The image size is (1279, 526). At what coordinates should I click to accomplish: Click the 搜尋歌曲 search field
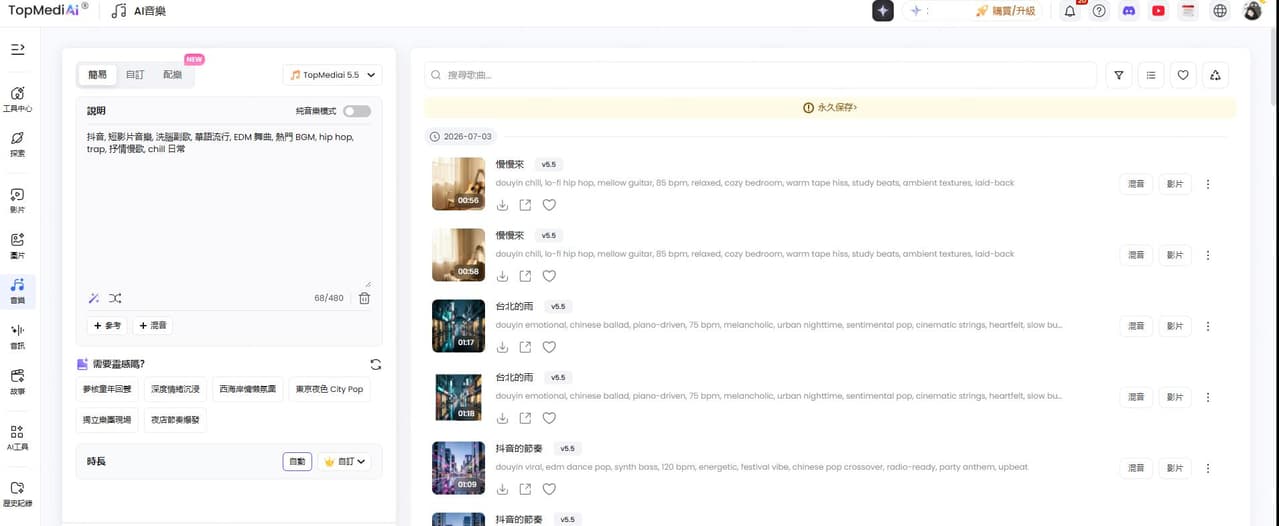tap(760, 75)
